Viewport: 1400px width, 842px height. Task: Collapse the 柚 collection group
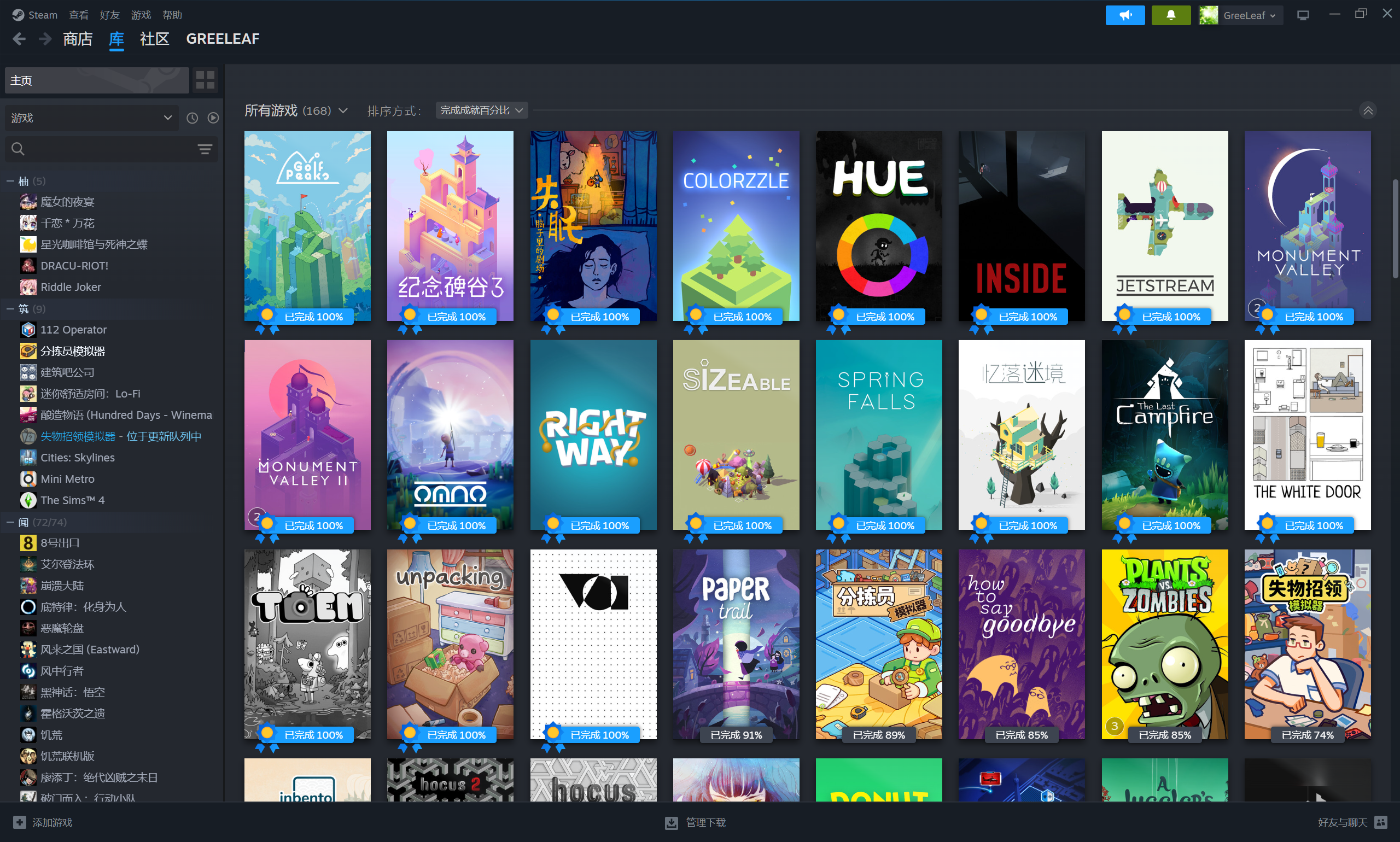click(10, 181)
